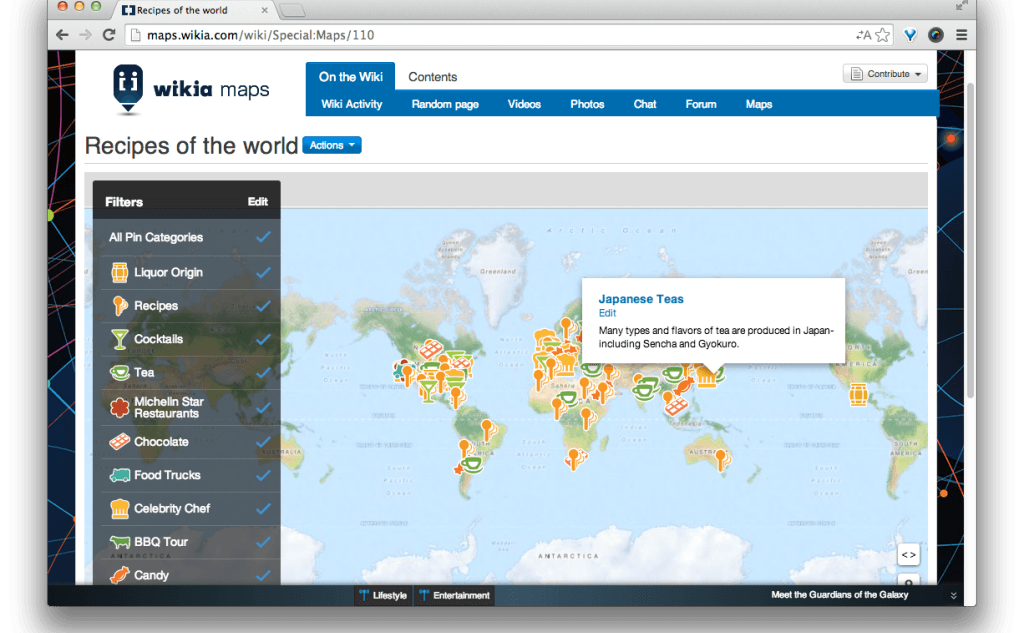Click the Liquor Origin barrel icon in Filters

119,272
